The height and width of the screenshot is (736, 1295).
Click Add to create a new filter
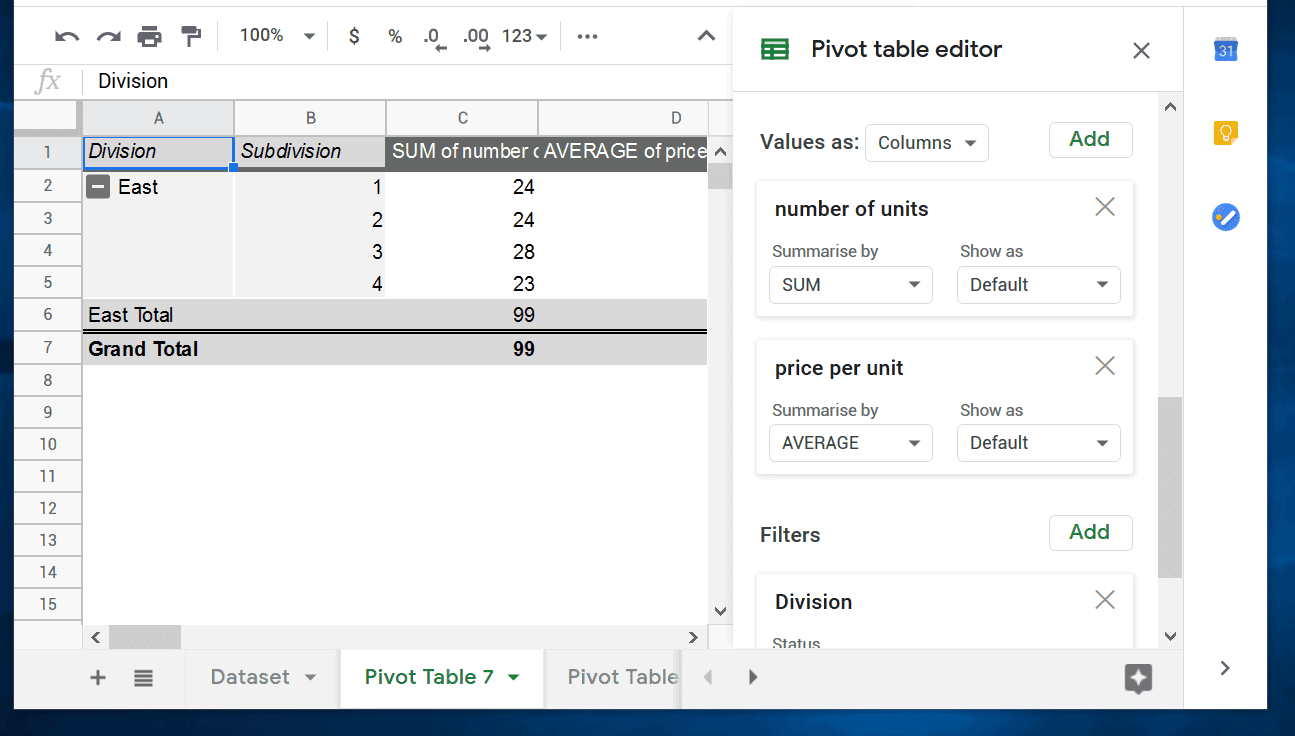tap(1090, 533)
